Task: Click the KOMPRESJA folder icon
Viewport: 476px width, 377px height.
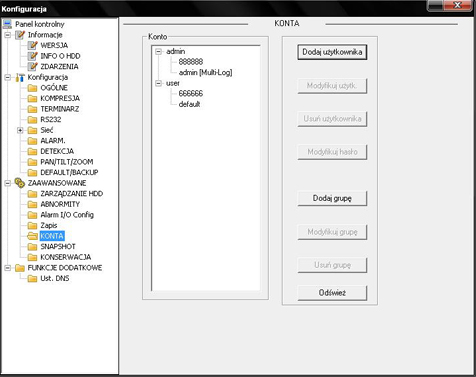Action: 32,98
